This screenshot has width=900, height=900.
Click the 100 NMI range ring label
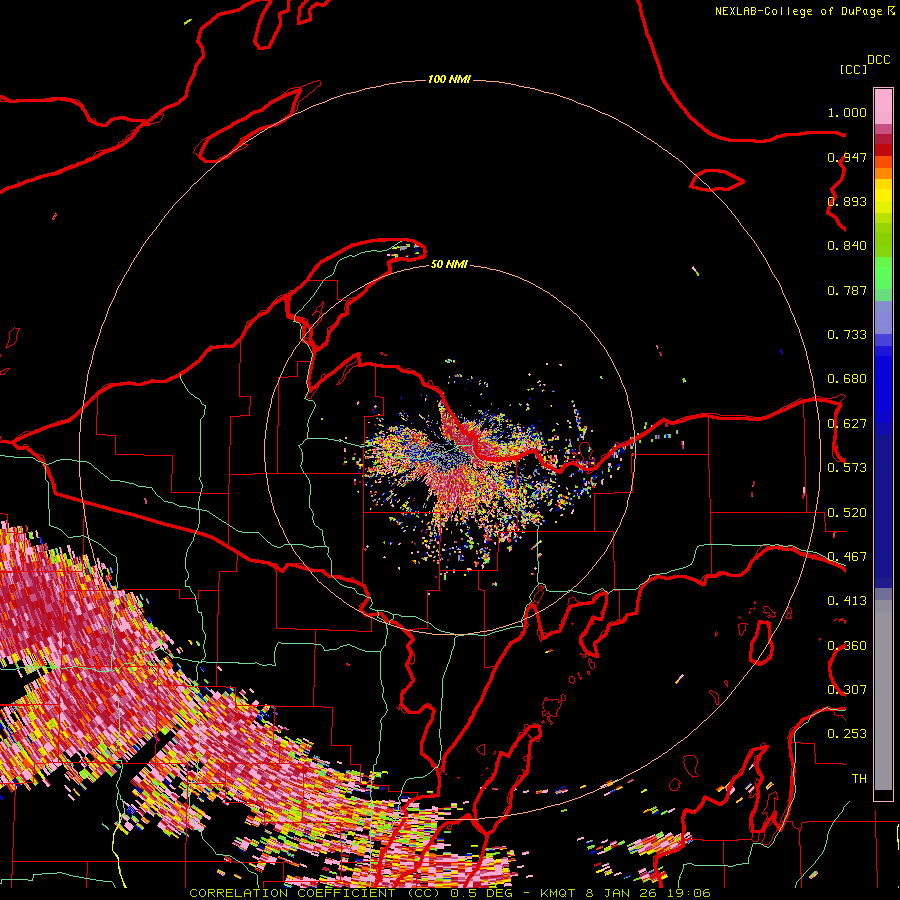click(x=449, y=79)
